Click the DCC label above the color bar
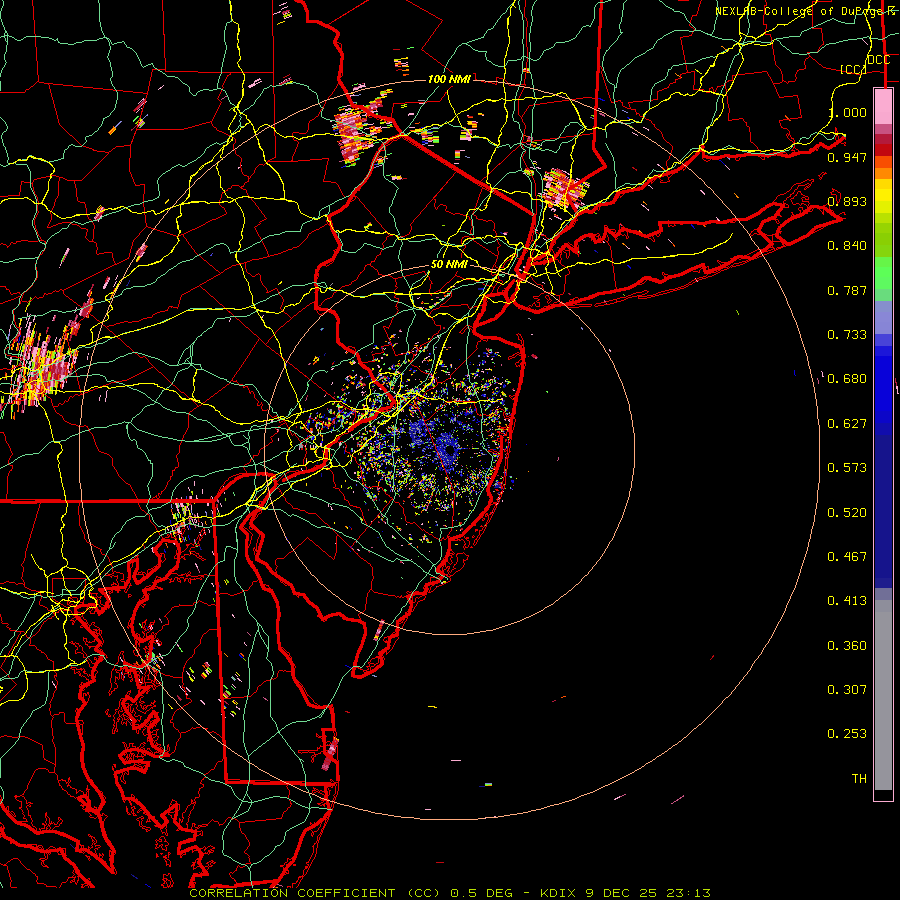900x900 pixels. pyautogui.click(x=878, y=60)
